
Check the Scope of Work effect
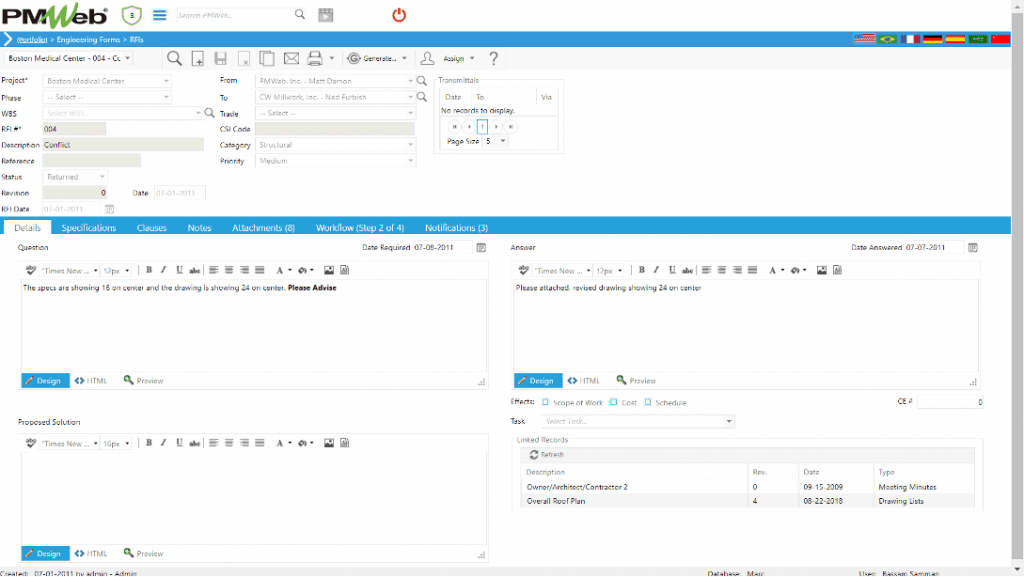pyautogui.click(x=545, y=402)
